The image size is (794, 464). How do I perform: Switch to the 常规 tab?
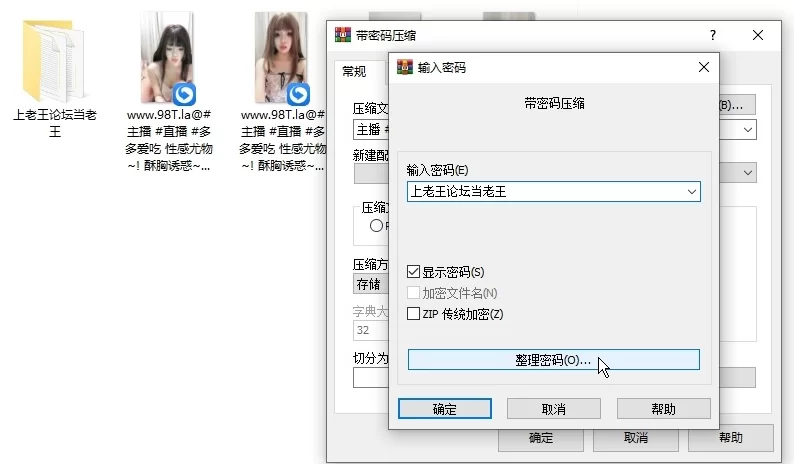pyautogui.click(x=354, y=71)
